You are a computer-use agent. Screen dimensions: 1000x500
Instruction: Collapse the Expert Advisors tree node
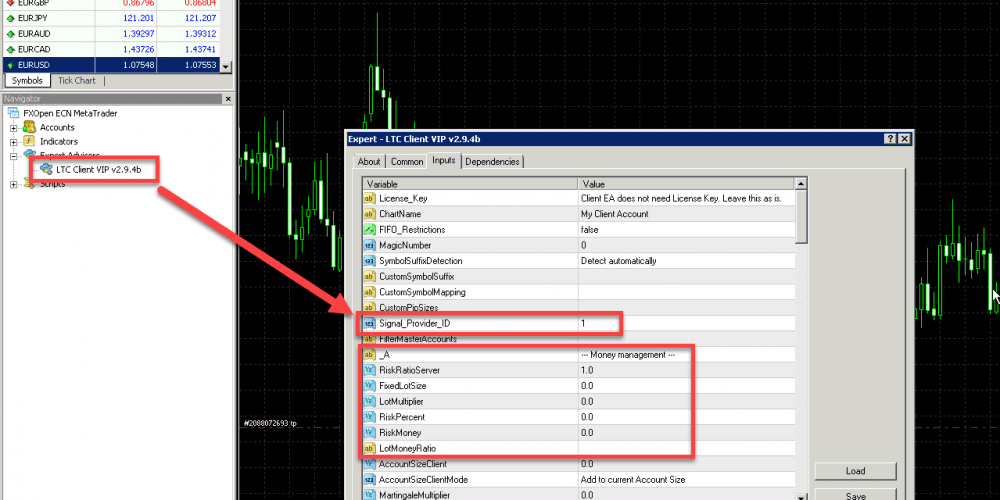point(13,156)
